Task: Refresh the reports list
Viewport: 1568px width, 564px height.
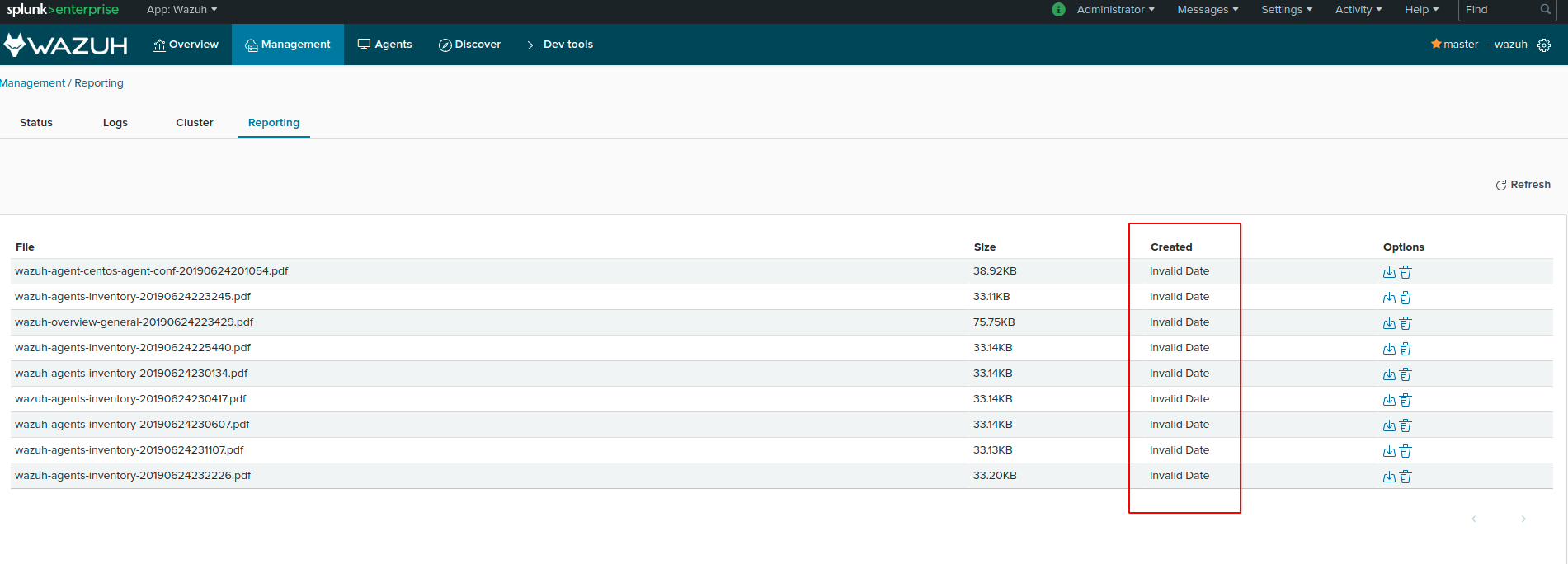Action: 1523,185
